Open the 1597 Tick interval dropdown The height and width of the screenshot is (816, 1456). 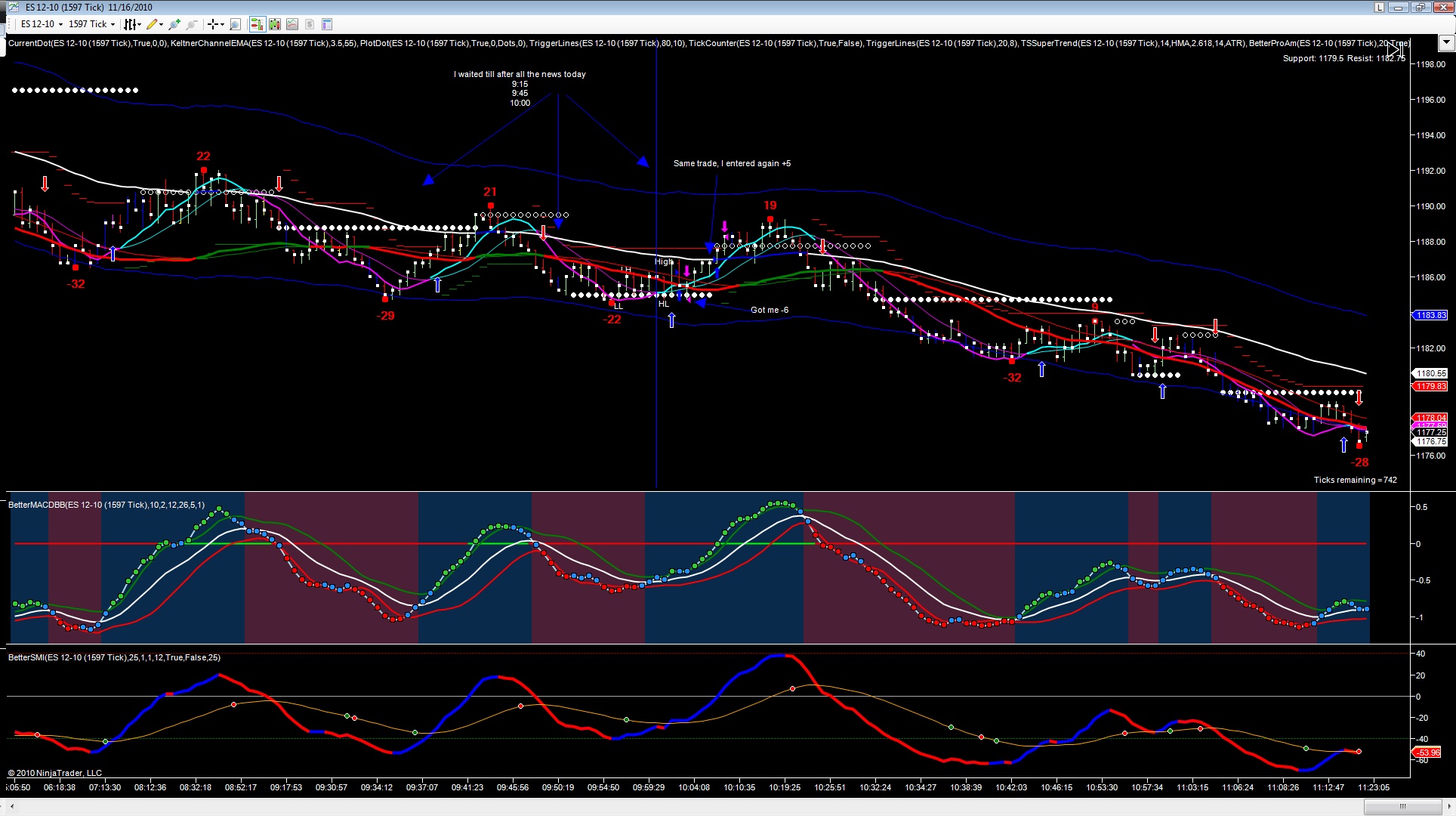(91, 24)
